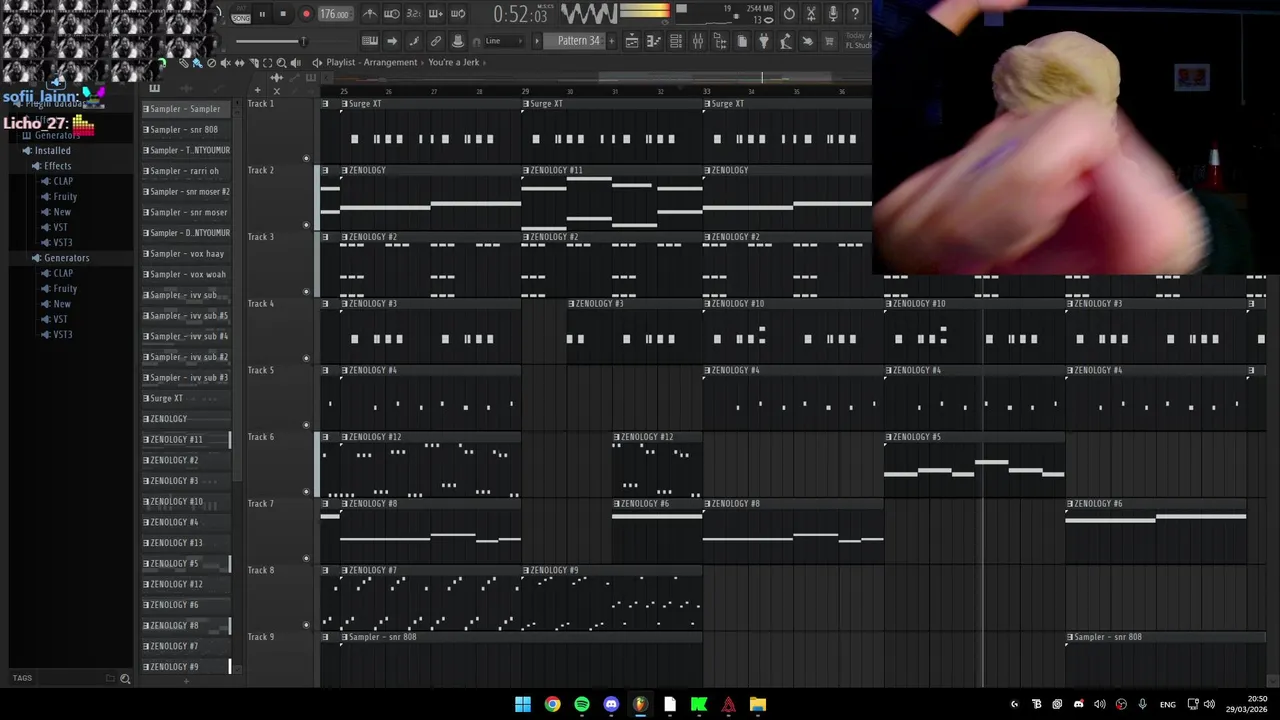The width and height of the screenshot is (1280, 720).
Task: Open the Channel rack icon
Action: click(x=676, y=41)
